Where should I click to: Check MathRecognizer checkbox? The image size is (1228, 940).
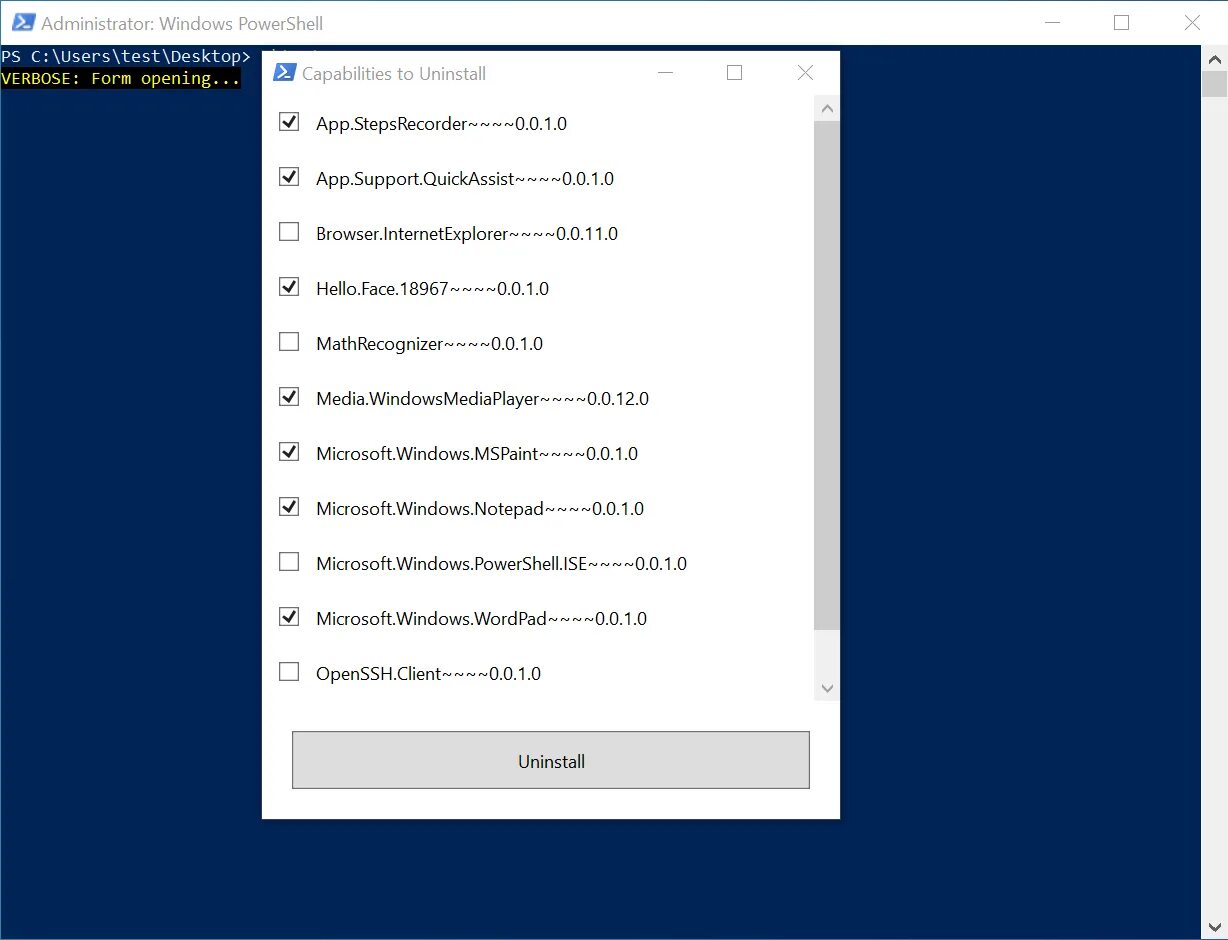coord(289,342)
